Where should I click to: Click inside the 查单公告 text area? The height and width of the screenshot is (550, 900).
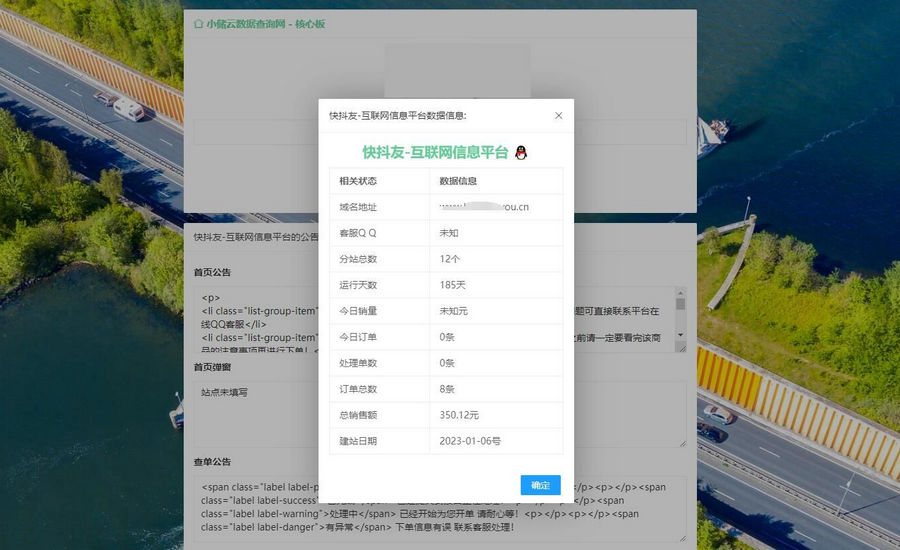(x=250, y=508)
